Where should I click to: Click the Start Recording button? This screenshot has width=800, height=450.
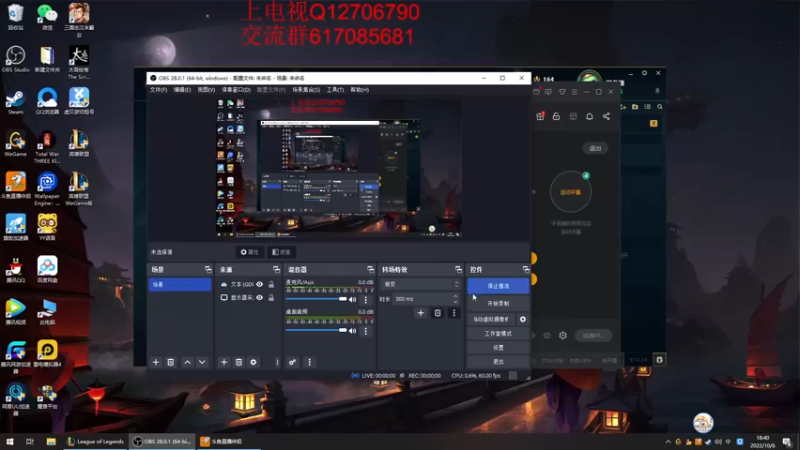click(498, 303)
